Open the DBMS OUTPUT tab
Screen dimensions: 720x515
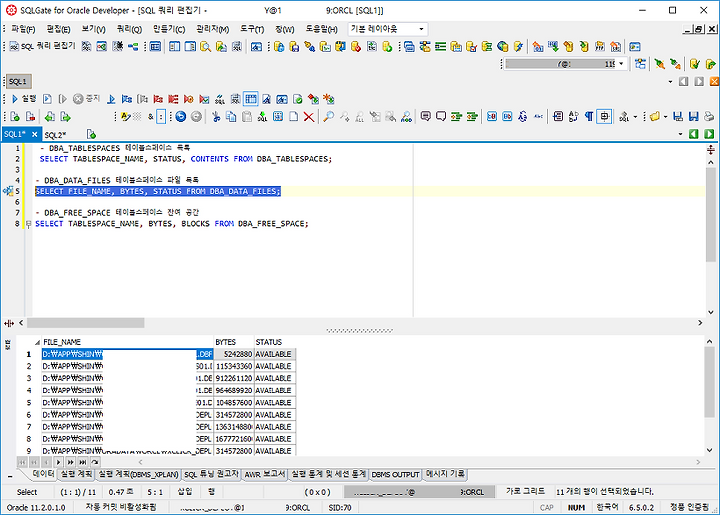[x=395, y=474]
